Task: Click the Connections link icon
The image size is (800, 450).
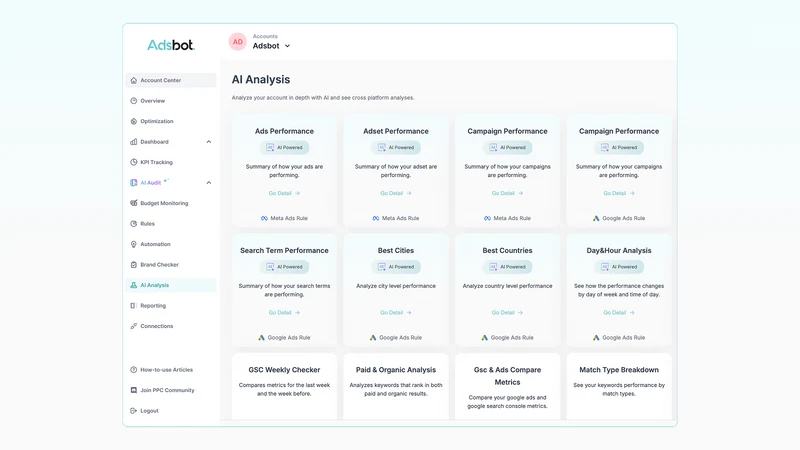Action: pyautogui.click(x=134, y=326)
